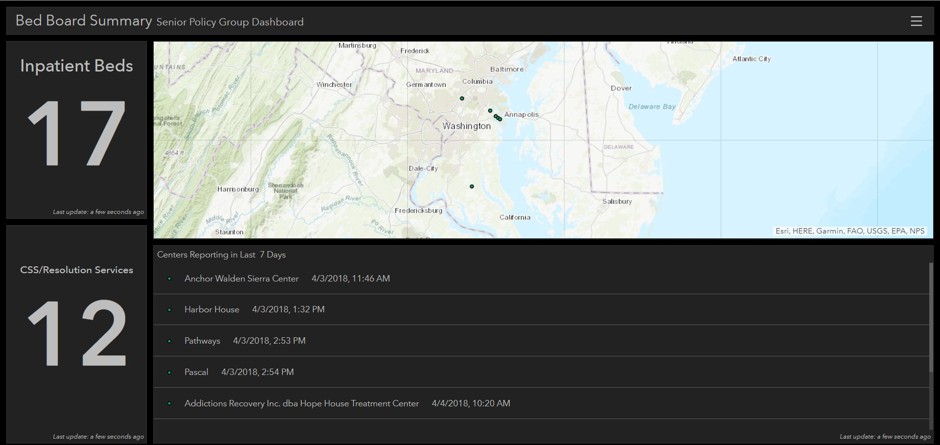Viewport: 940px width, 445px height.
Task: Click the Fredericksburg label on the map
Action: tap(418, 211)
